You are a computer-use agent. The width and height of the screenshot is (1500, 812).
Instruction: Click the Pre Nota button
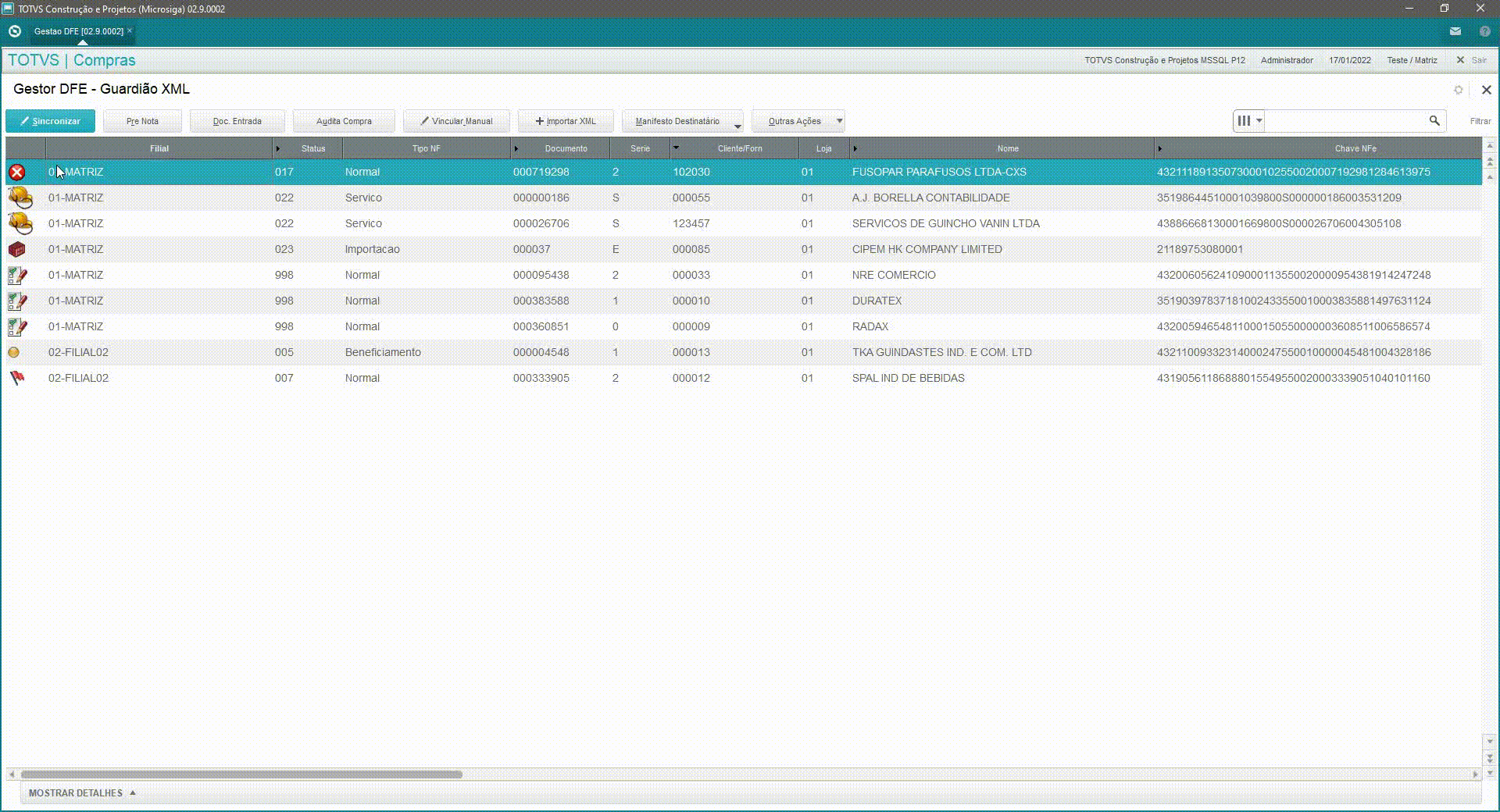point(142,121)
